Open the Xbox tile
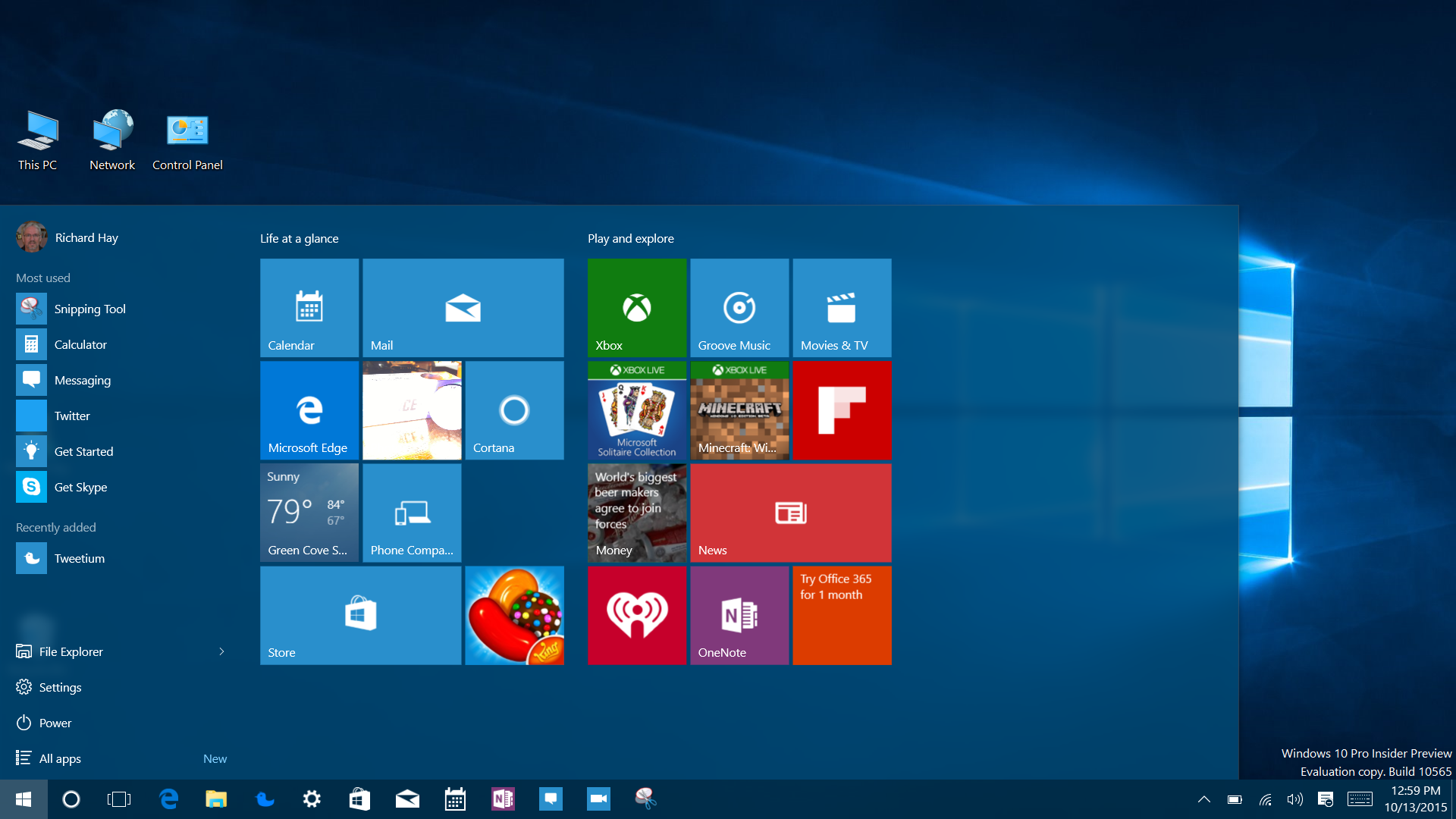This screenshot has height=819, width=1456. click(636, 307)
